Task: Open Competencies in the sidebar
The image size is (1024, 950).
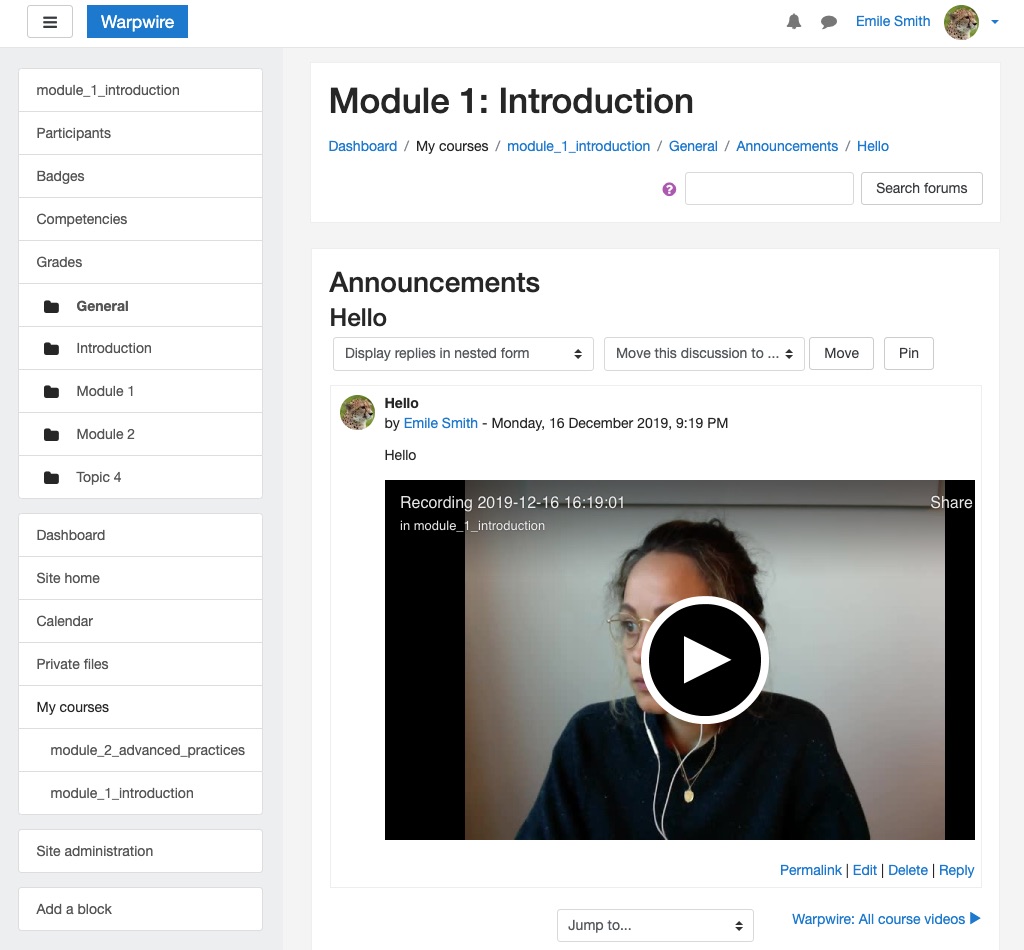Action: point(140,219)
